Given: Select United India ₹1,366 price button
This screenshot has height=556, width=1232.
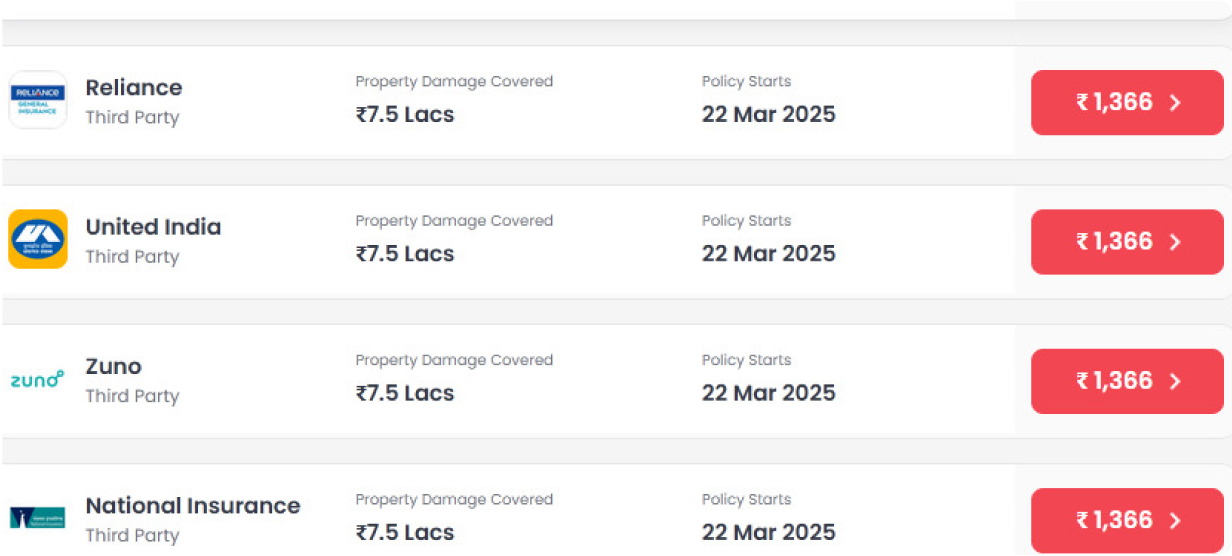Looking at the screenshot, I should (1127, 241).
